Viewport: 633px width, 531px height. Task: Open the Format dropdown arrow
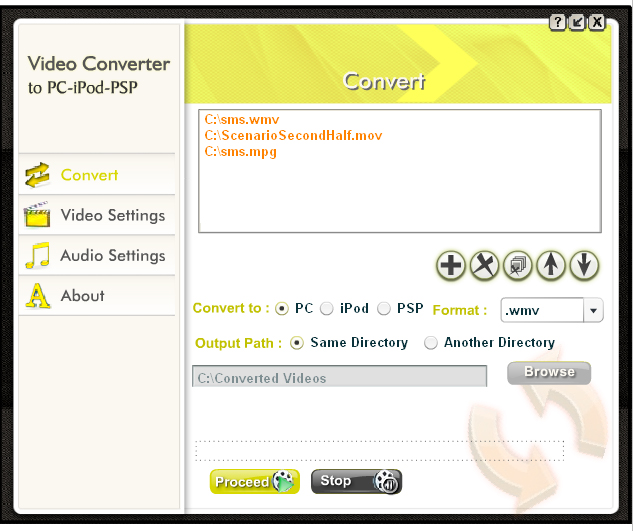coord(593,310)
